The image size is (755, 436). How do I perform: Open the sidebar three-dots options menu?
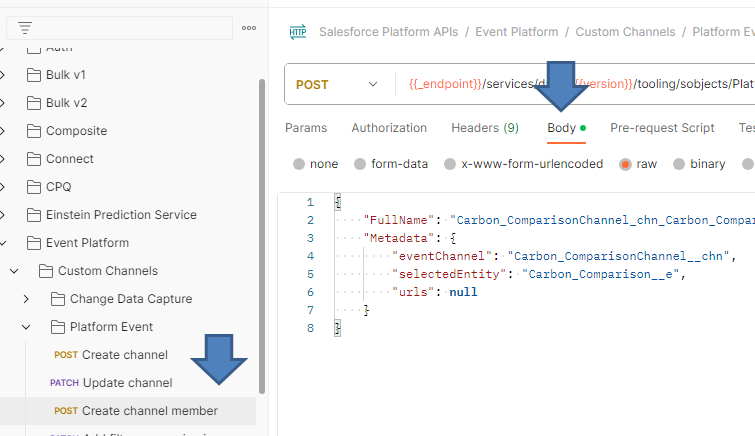[249, 28]
